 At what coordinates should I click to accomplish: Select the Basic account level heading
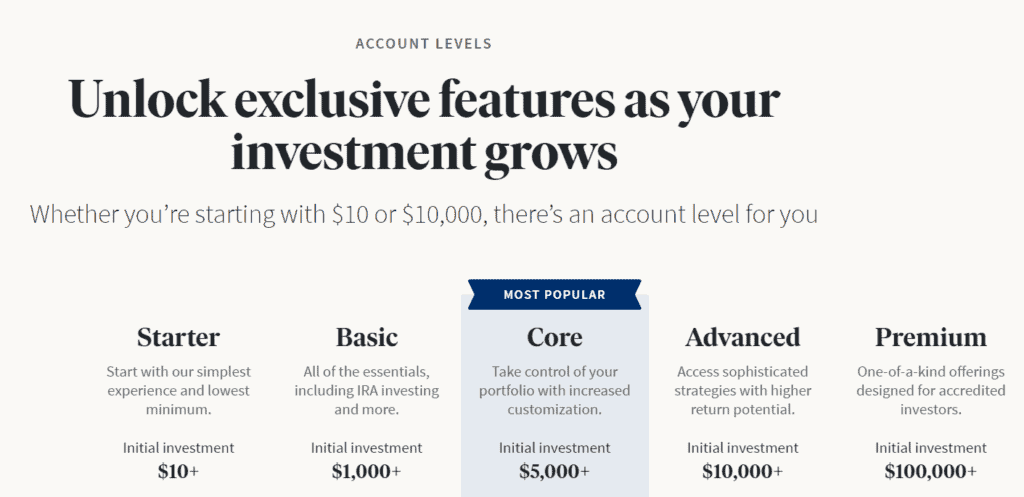tap(366, 337)
